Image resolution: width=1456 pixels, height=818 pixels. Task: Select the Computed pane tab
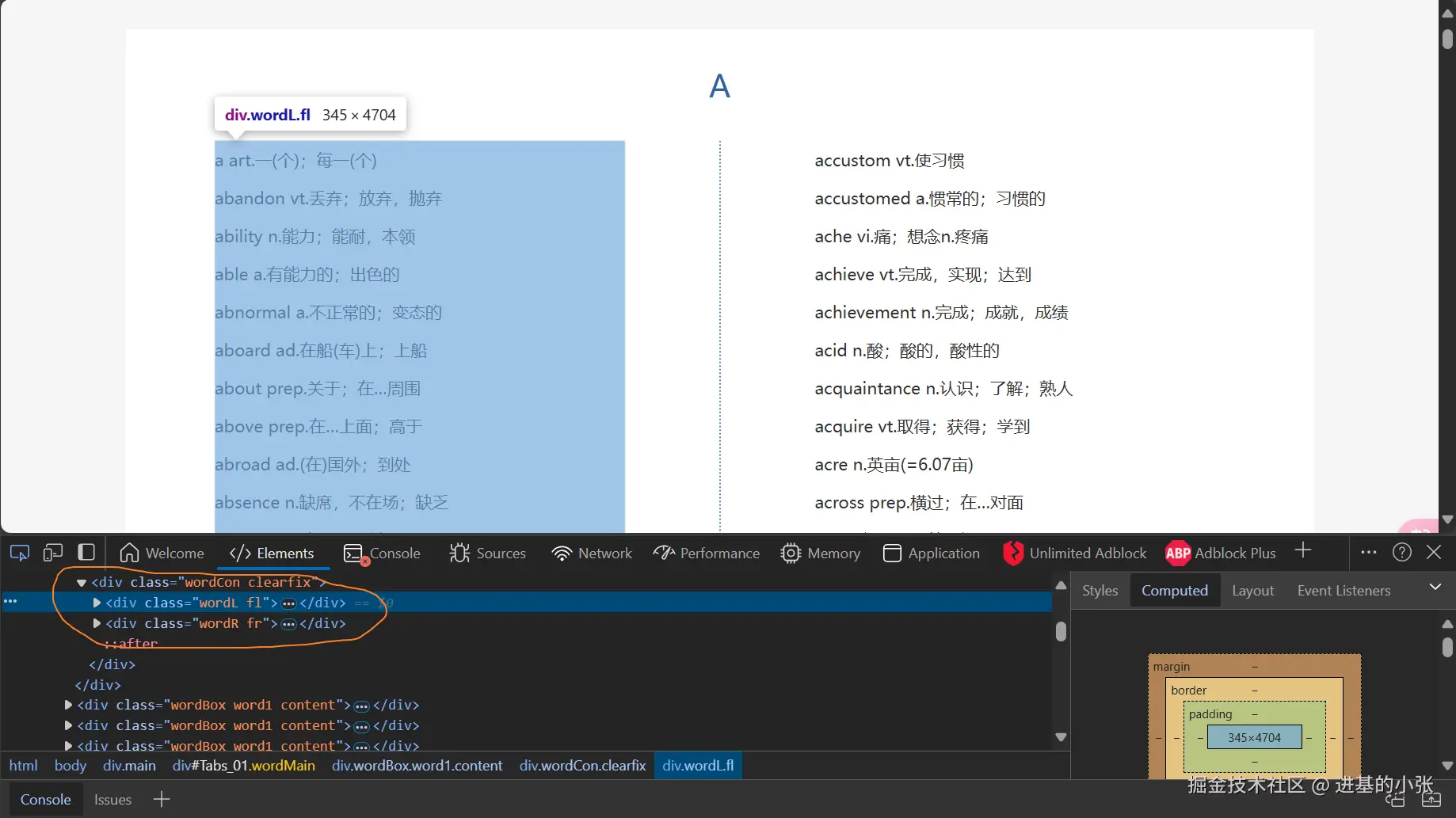point(1175,591)
